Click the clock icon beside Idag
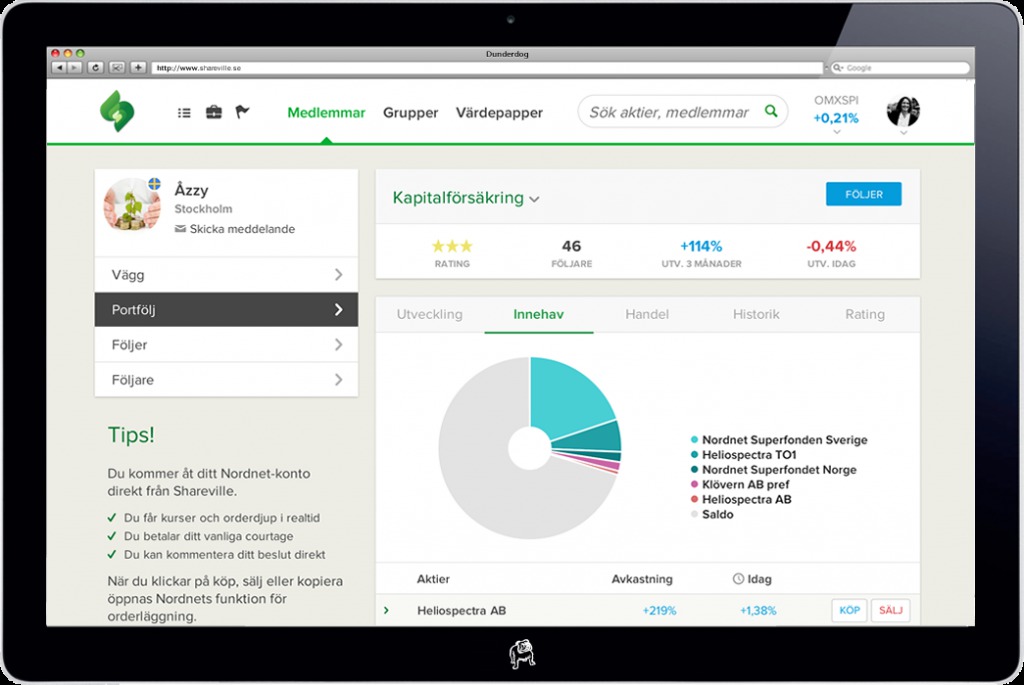 click(738, 579)
